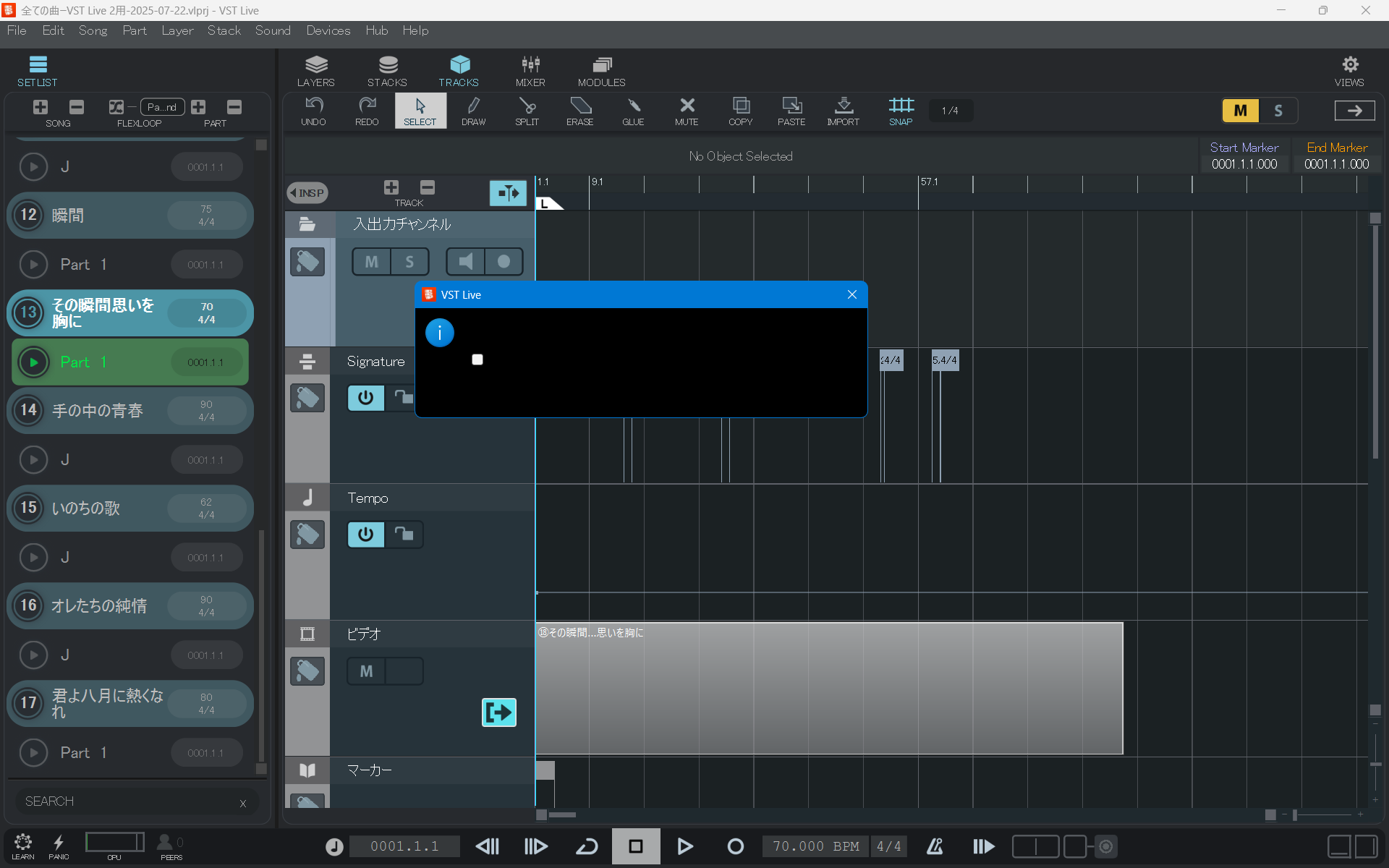Image resolution: width=1389 pixels, height=868 pixels.
Task: Select the Glue tool
Action: tap(633, 111)
